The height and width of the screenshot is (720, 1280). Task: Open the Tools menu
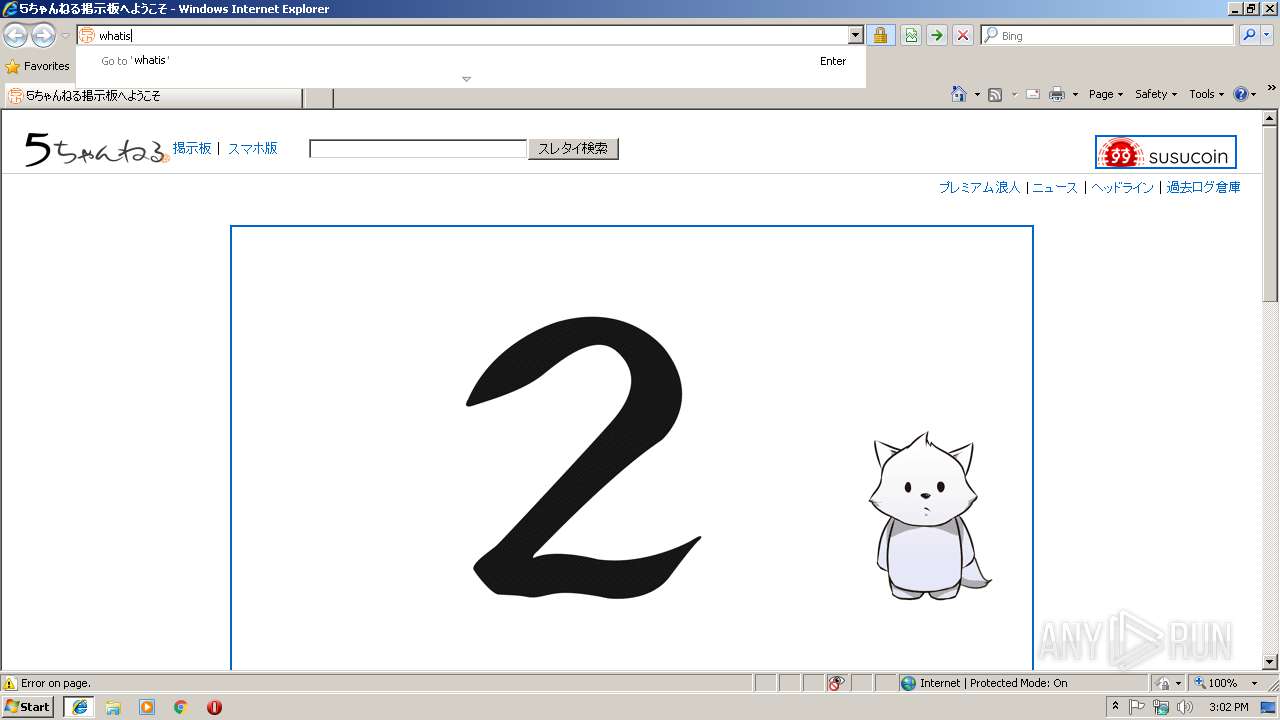click(x=1206, y=94)
